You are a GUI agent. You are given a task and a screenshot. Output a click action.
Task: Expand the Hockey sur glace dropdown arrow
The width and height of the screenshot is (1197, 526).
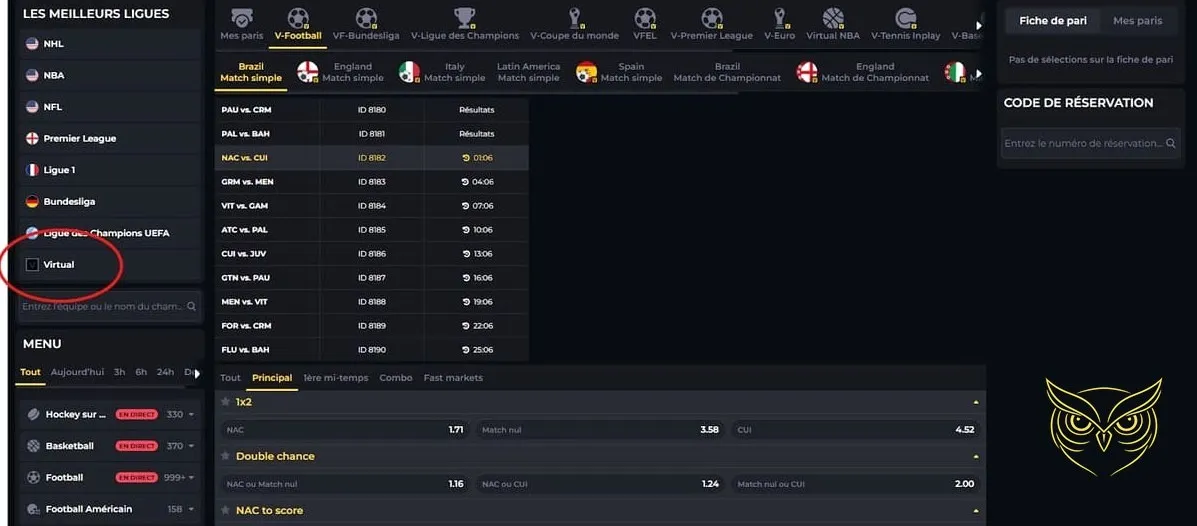(x=191, y=414)
